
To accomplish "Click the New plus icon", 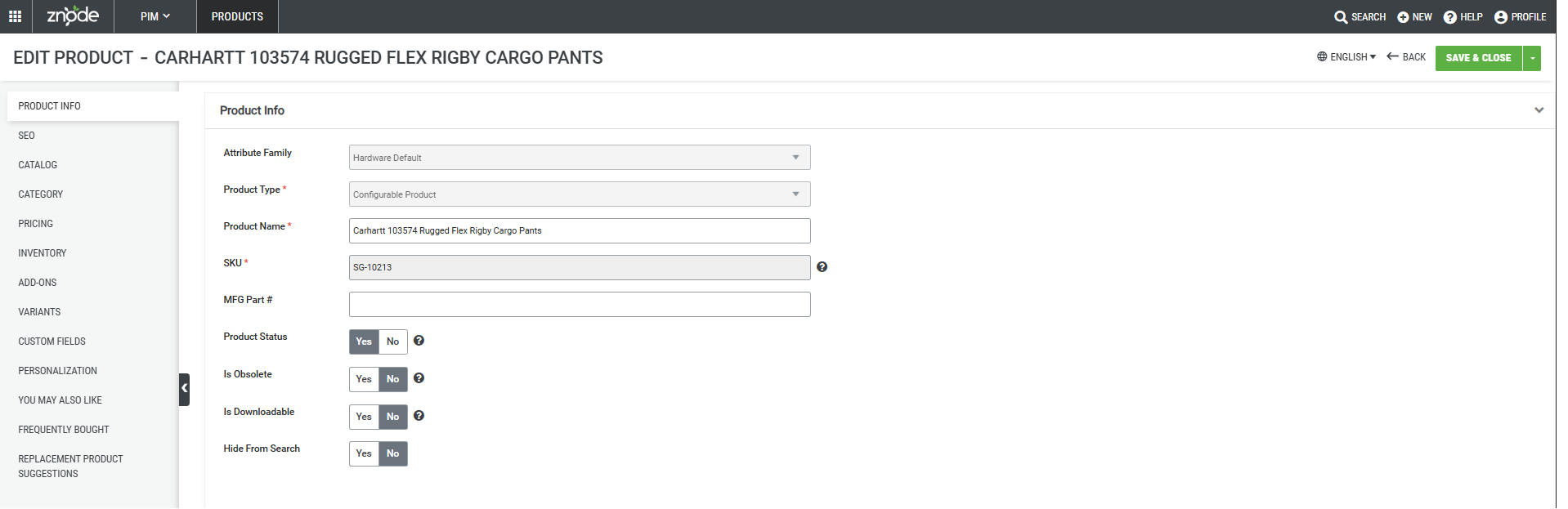I will click(x=1403, y=17).
